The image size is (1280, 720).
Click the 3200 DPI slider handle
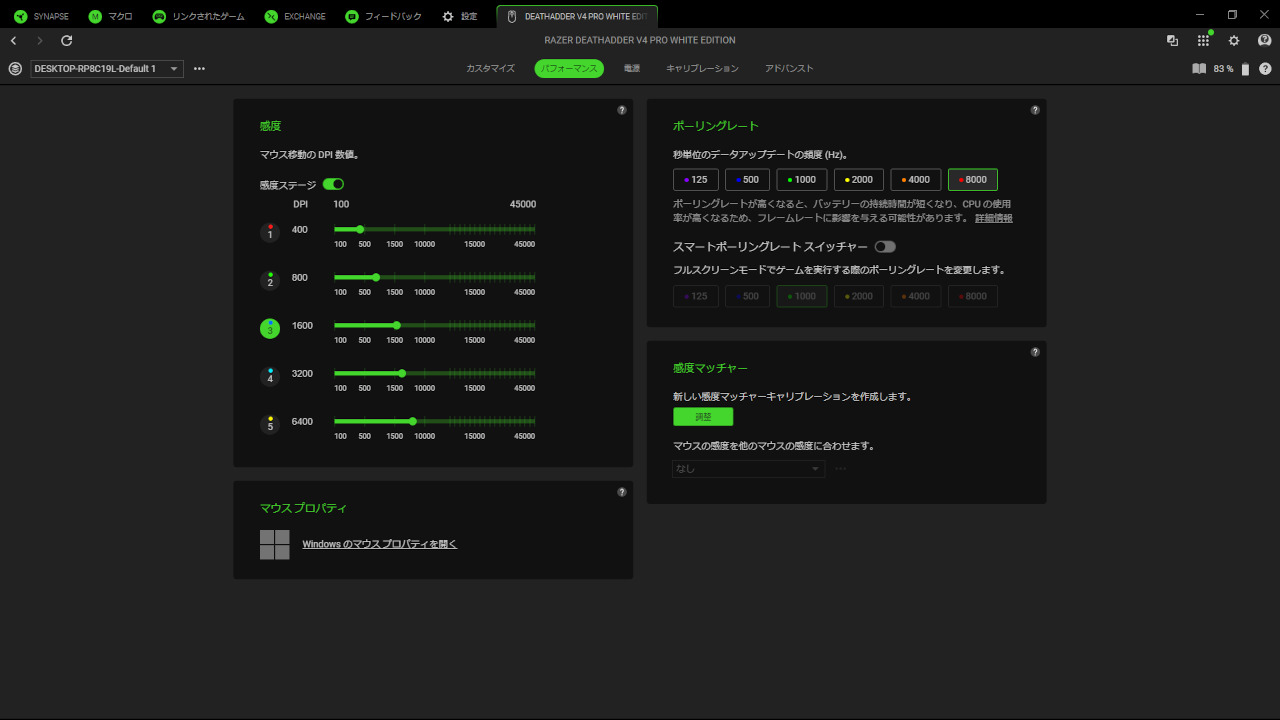point(402,373)
